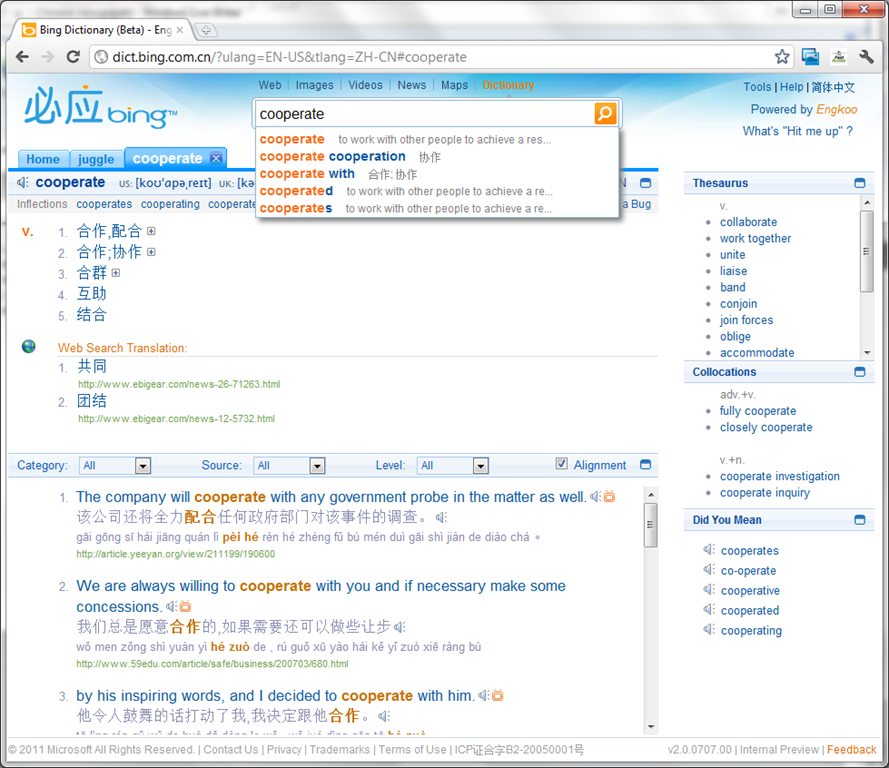Open Chrome wrench settings menu
The width and height of the screenshot is (889, 768).
click(866, 57)
